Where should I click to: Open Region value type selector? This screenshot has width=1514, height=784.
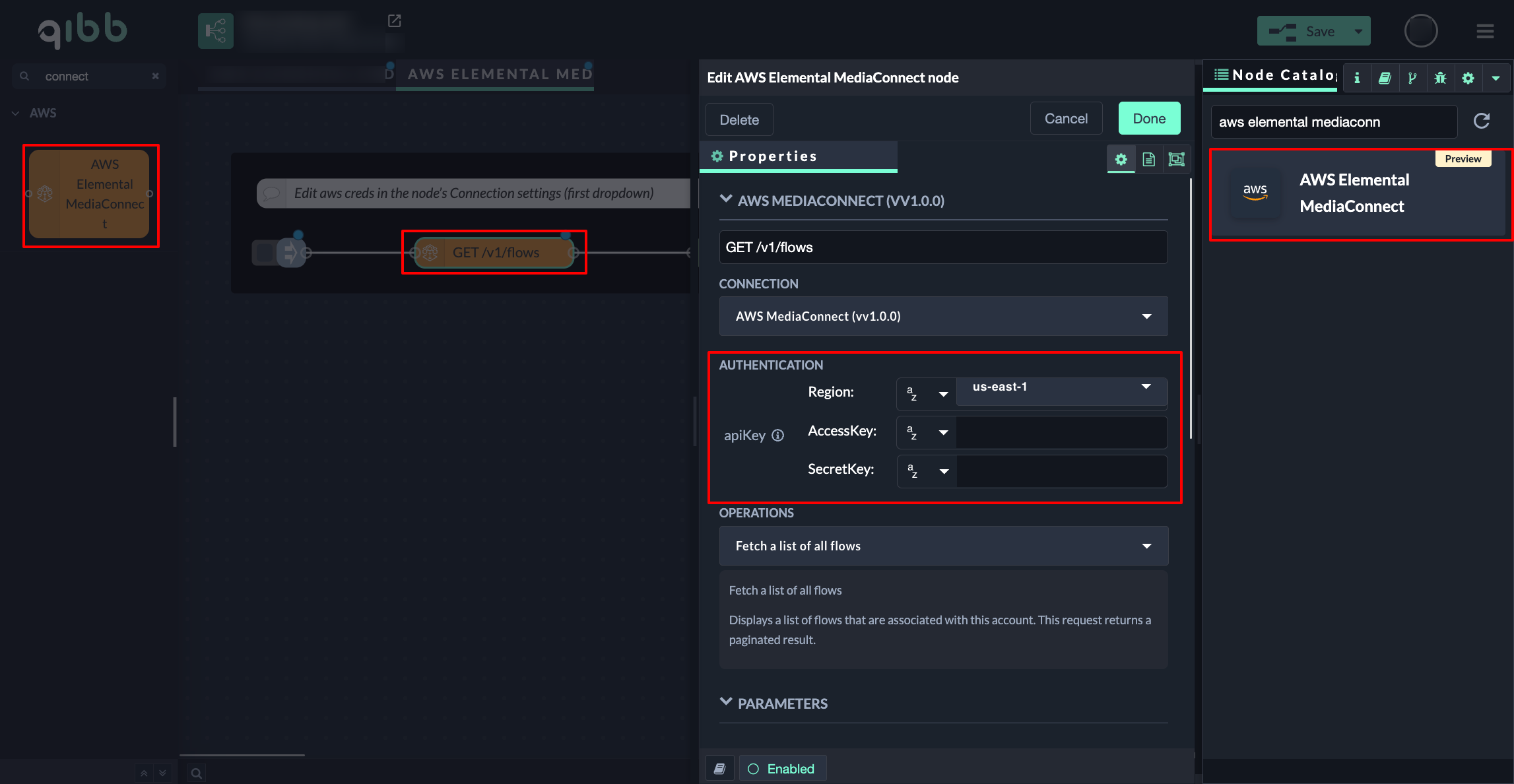point(926,393)
